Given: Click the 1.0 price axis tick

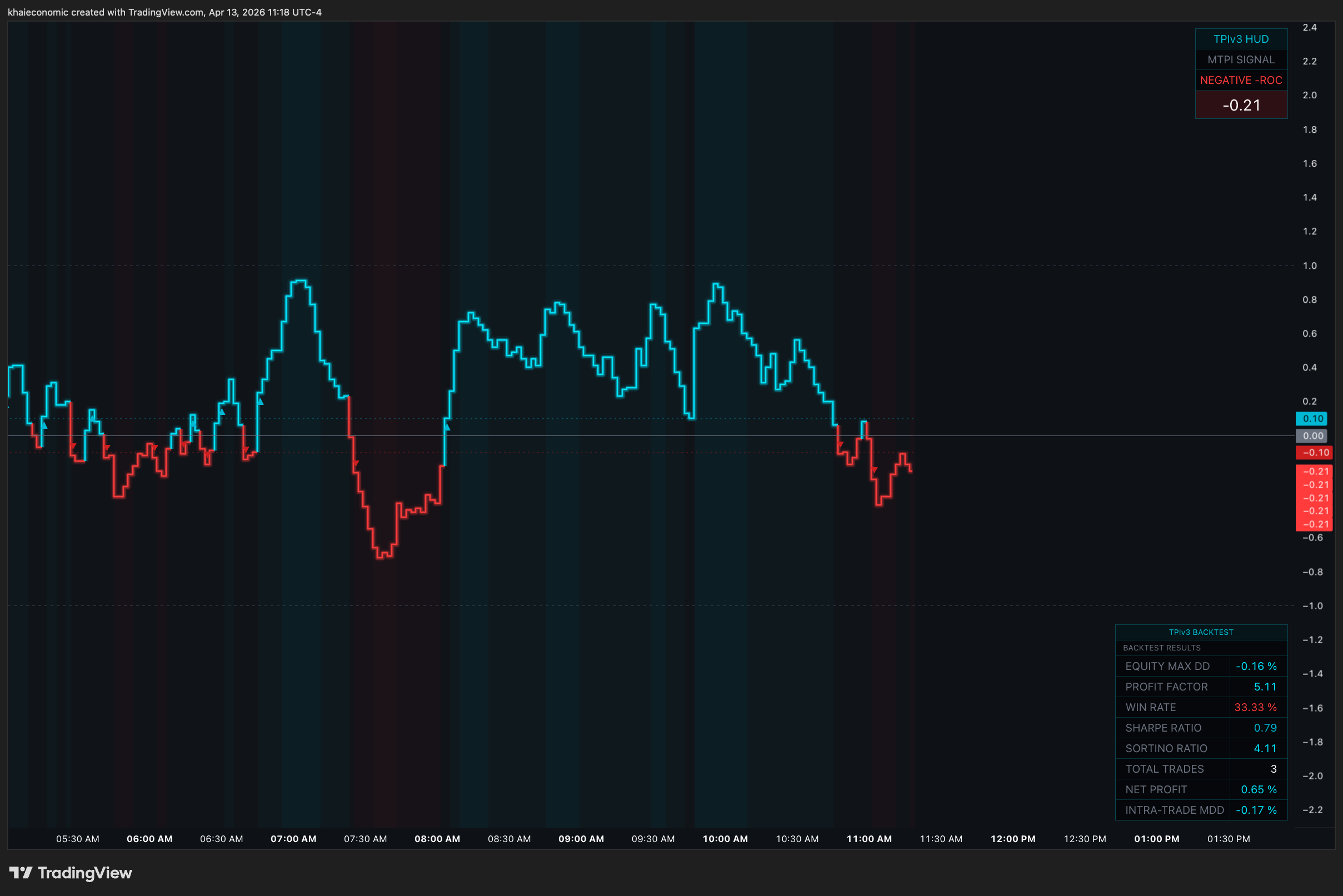Looking at the screenshot, I should tap(1309, 266).
